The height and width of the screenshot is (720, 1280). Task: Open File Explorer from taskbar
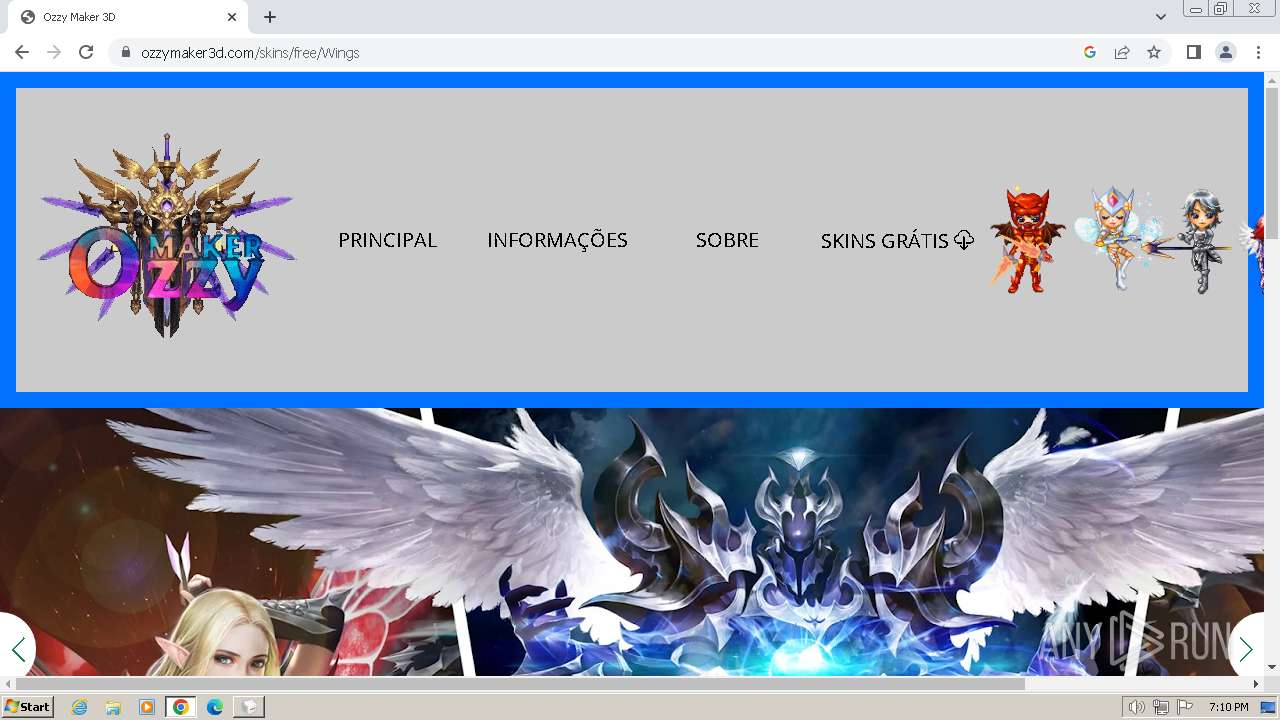(x=113, y=707)
